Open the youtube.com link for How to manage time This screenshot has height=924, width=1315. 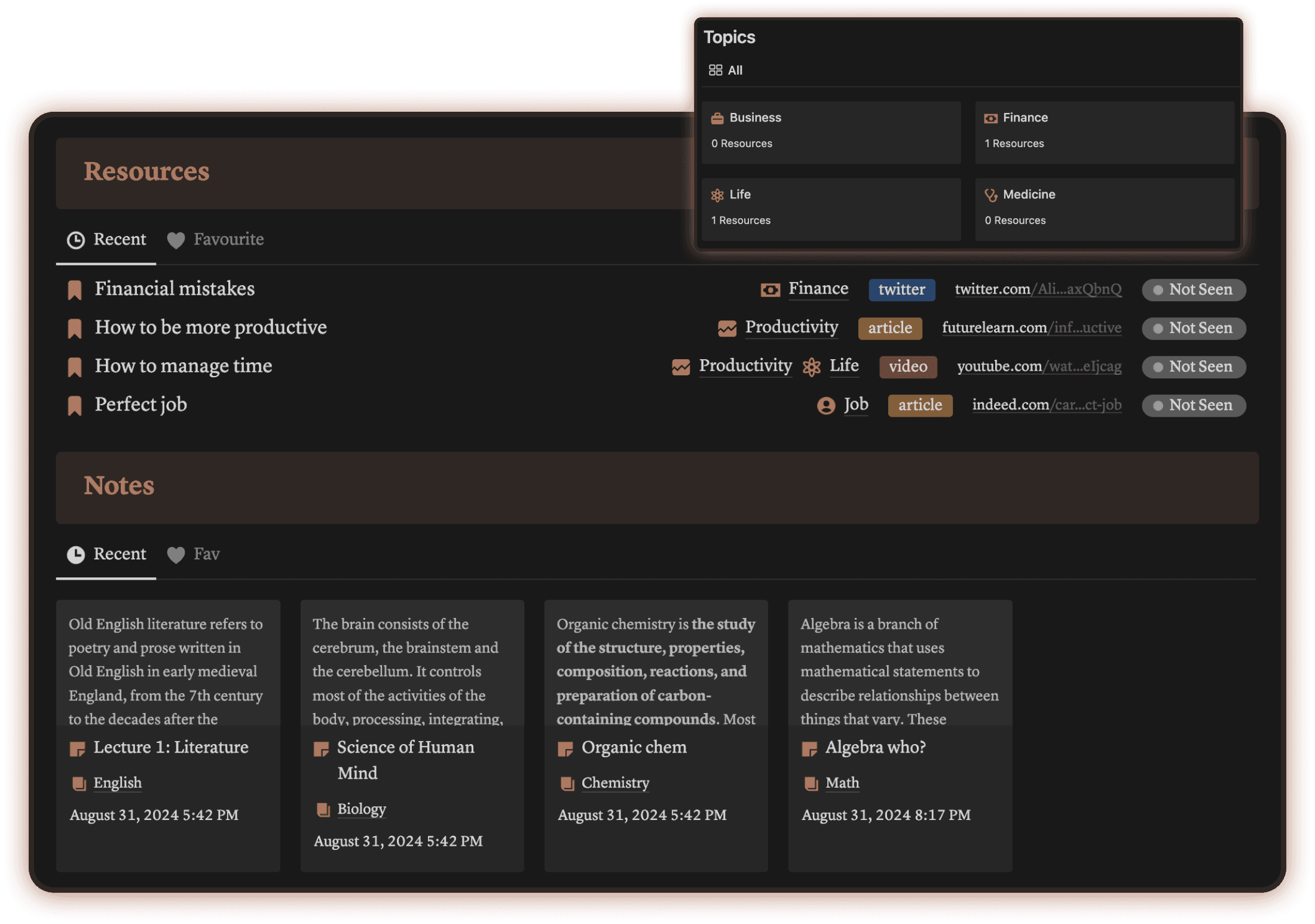point(1039,367)
